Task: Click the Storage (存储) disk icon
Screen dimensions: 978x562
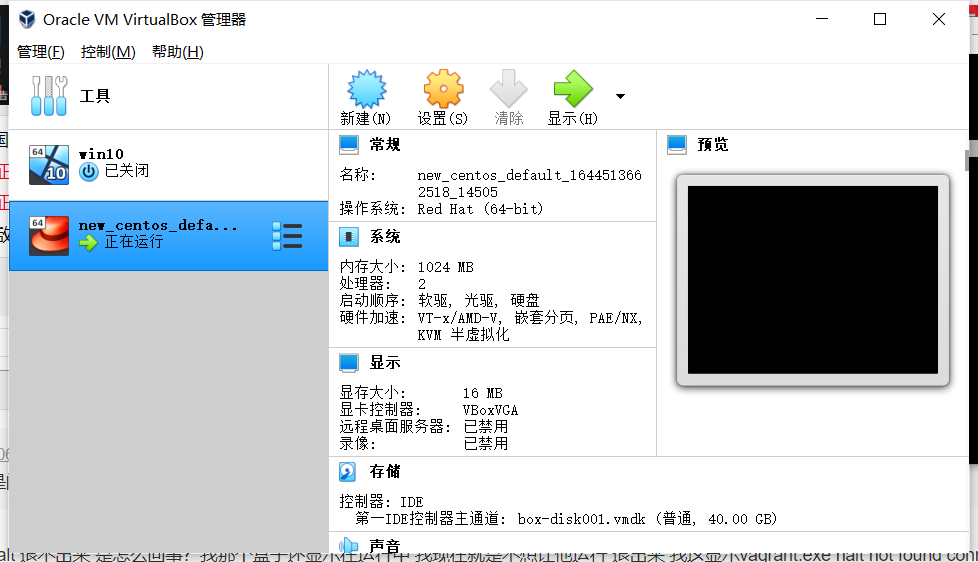Action: pyautogui.click(x=347, y=472)
